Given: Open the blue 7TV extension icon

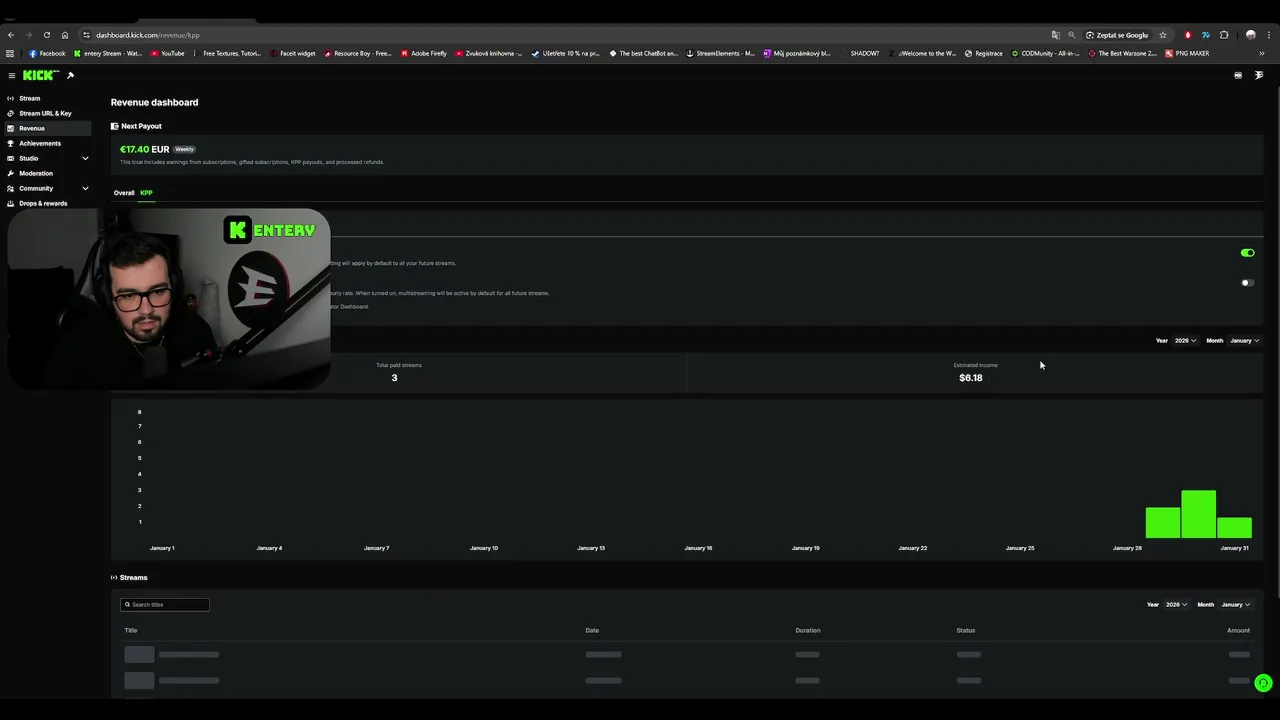Looking at the screenshot, I should pos(1206,35).
